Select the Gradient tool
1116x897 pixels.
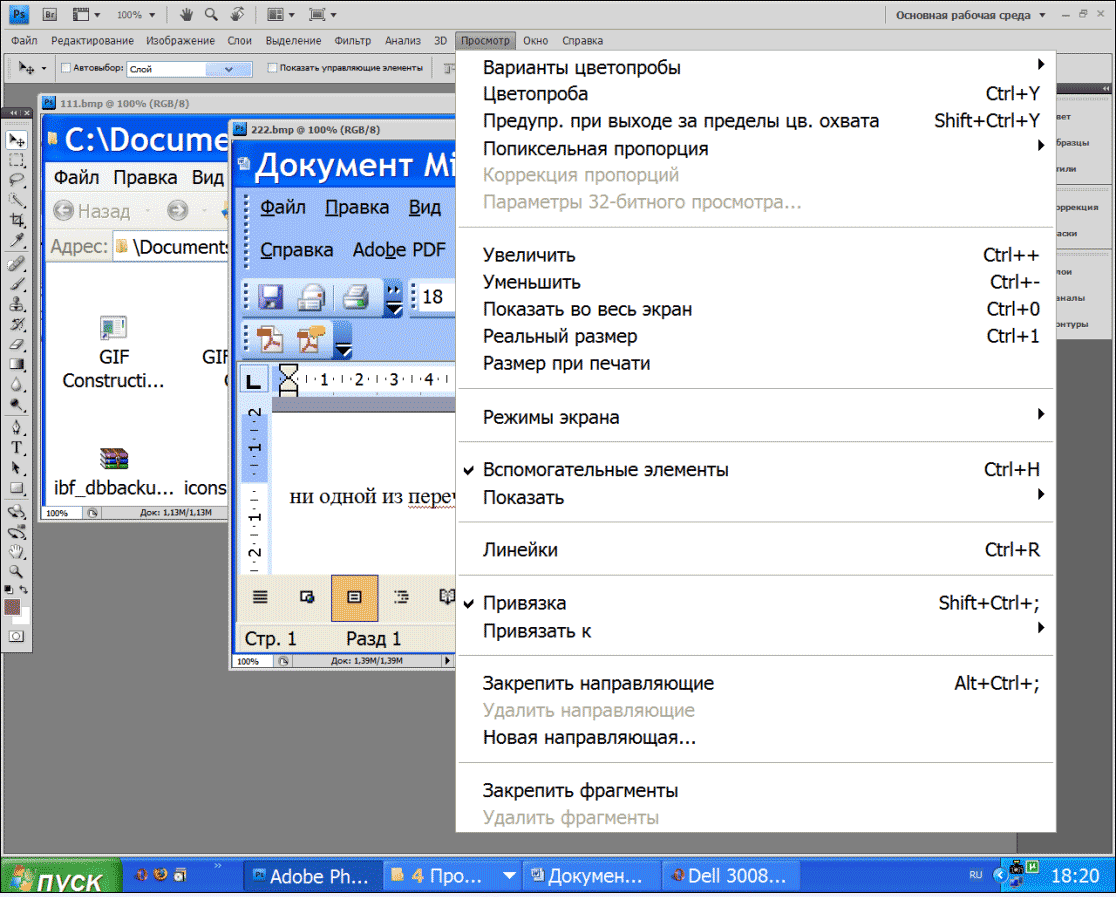pyautogui.click(x=17, y=364)
